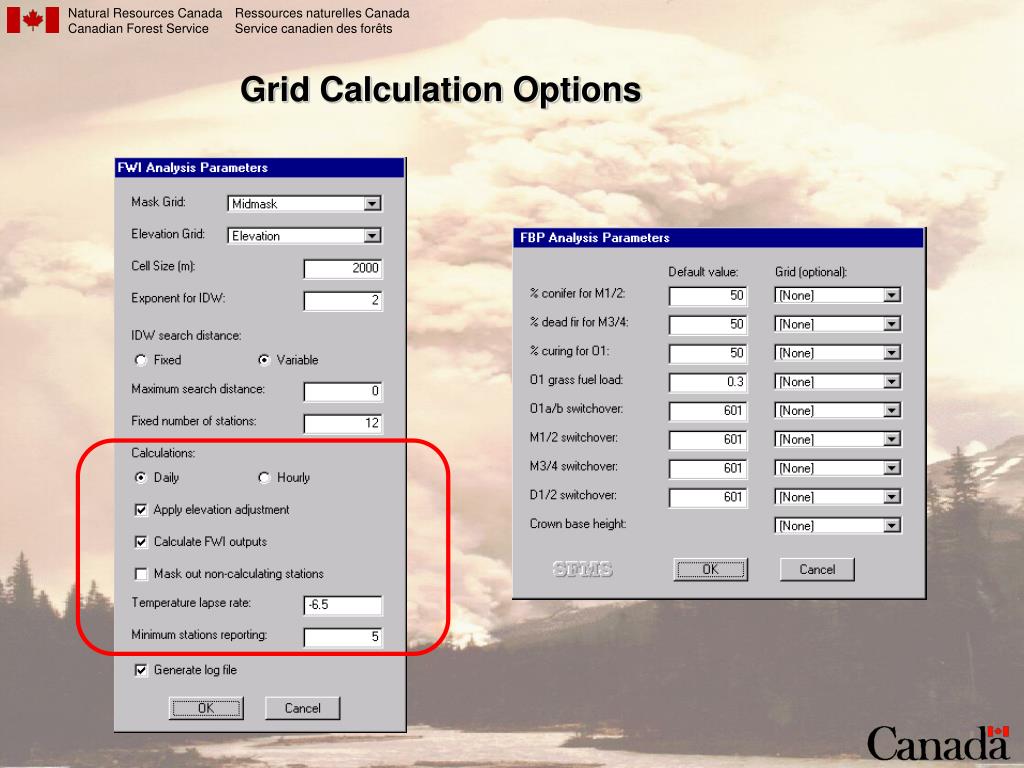
Task: Toggle Generate log file checkbox
Action: [x=141, y=670]
